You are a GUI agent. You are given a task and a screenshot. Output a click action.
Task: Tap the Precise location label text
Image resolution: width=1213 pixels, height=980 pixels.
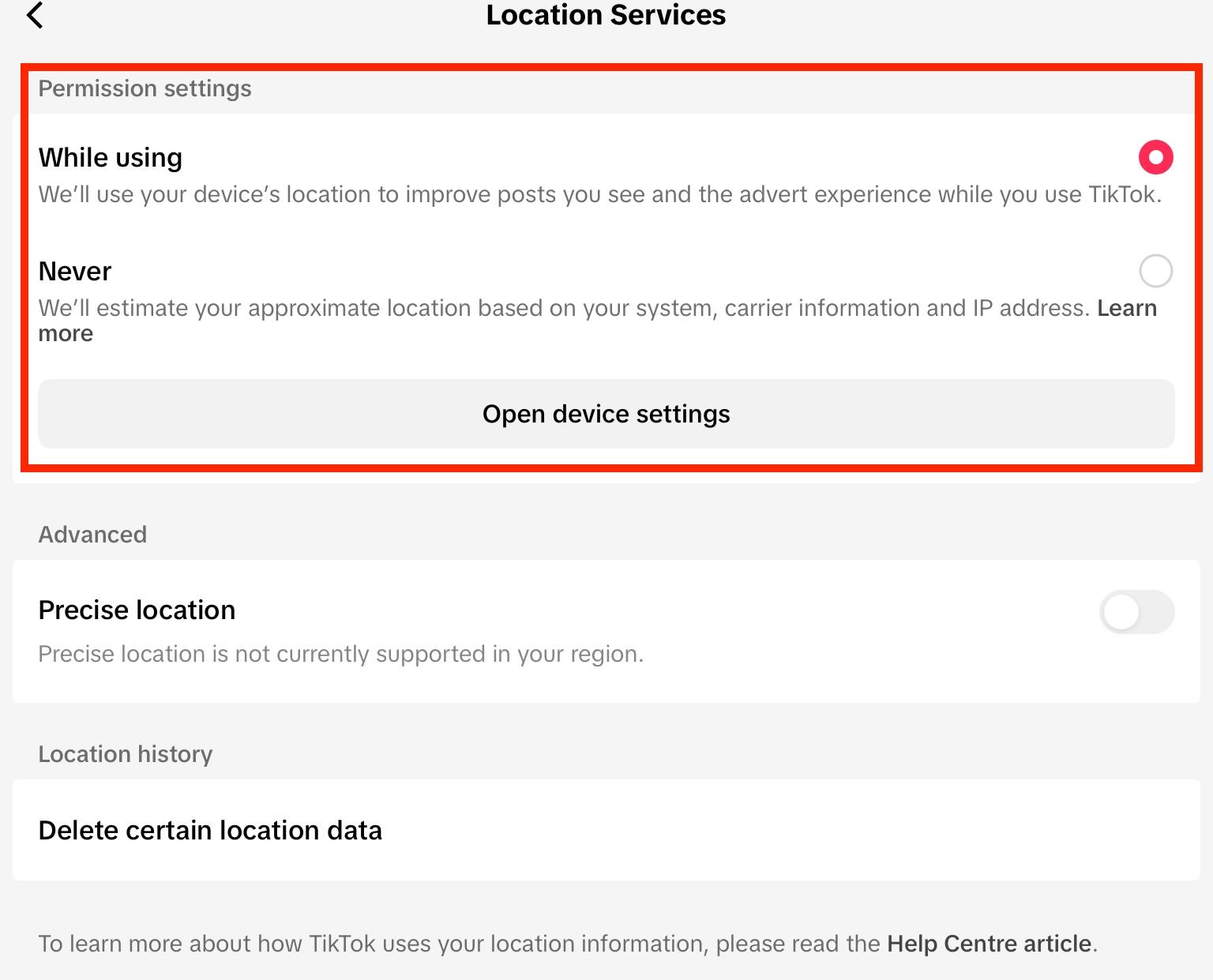137,610
